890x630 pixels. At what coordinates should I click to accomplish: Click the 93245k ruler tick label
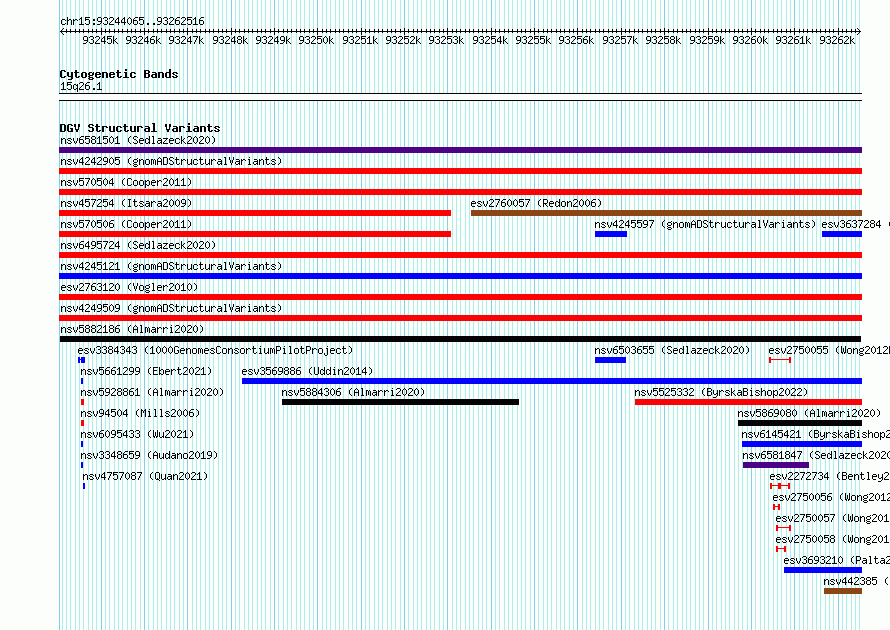pyautogui.click(x=100, y=40)
